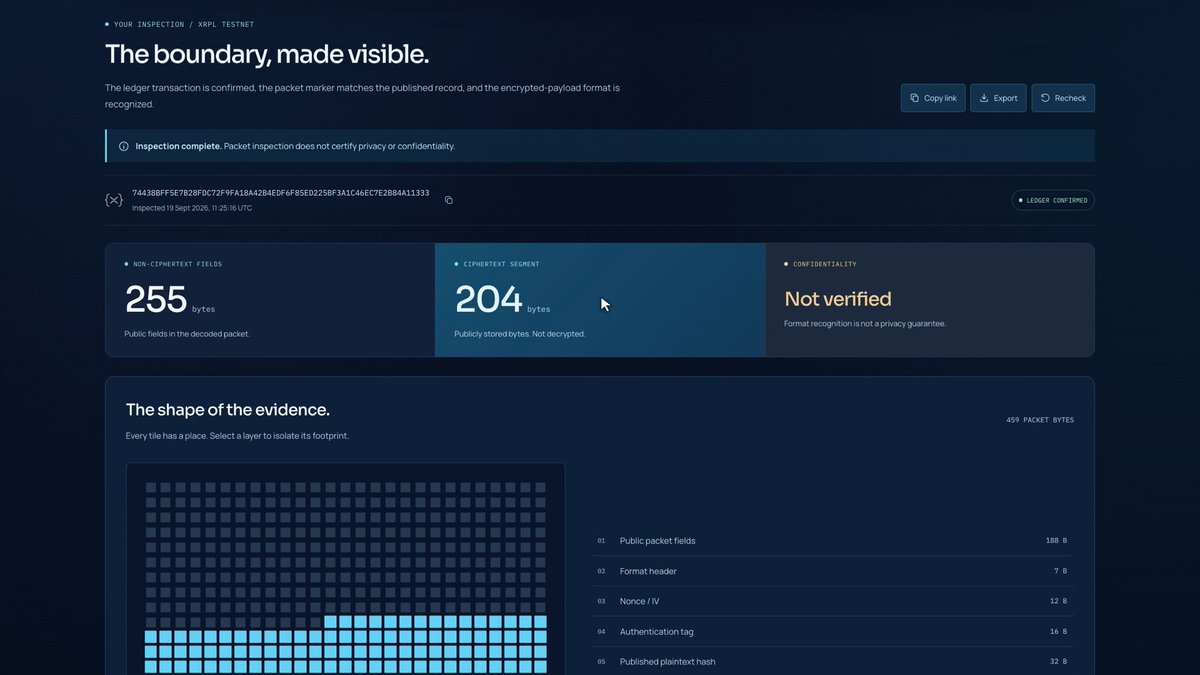
Task: Click the 7 B size value
Action: (1061, 571)
